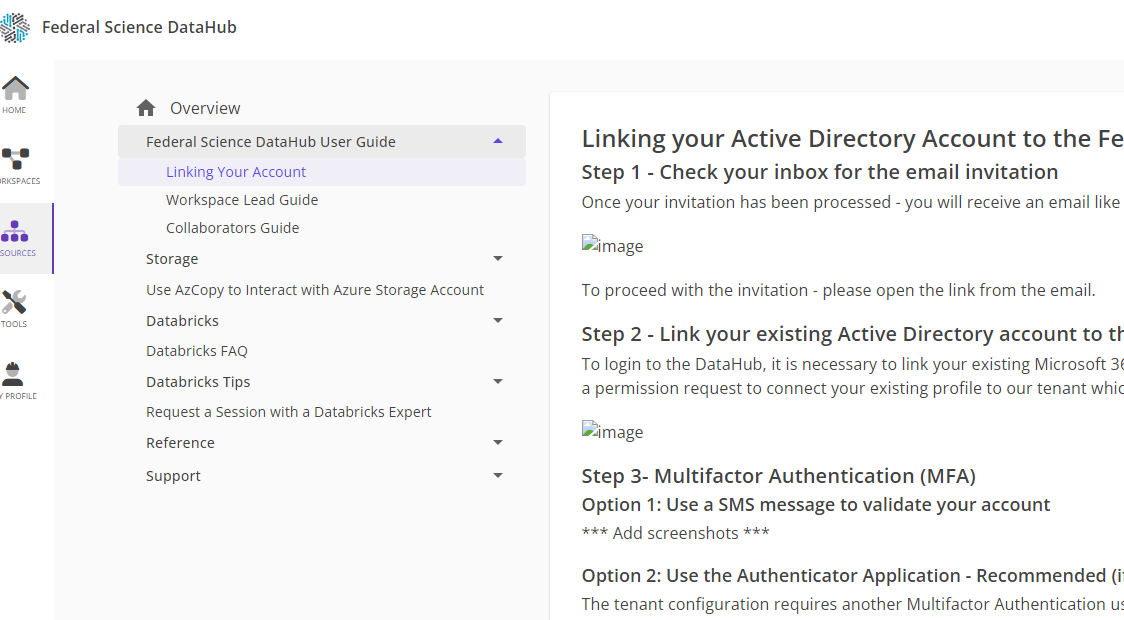Expand the Reference section arrow
This screenshot has width=1124, height=620.
coord(497,443)
